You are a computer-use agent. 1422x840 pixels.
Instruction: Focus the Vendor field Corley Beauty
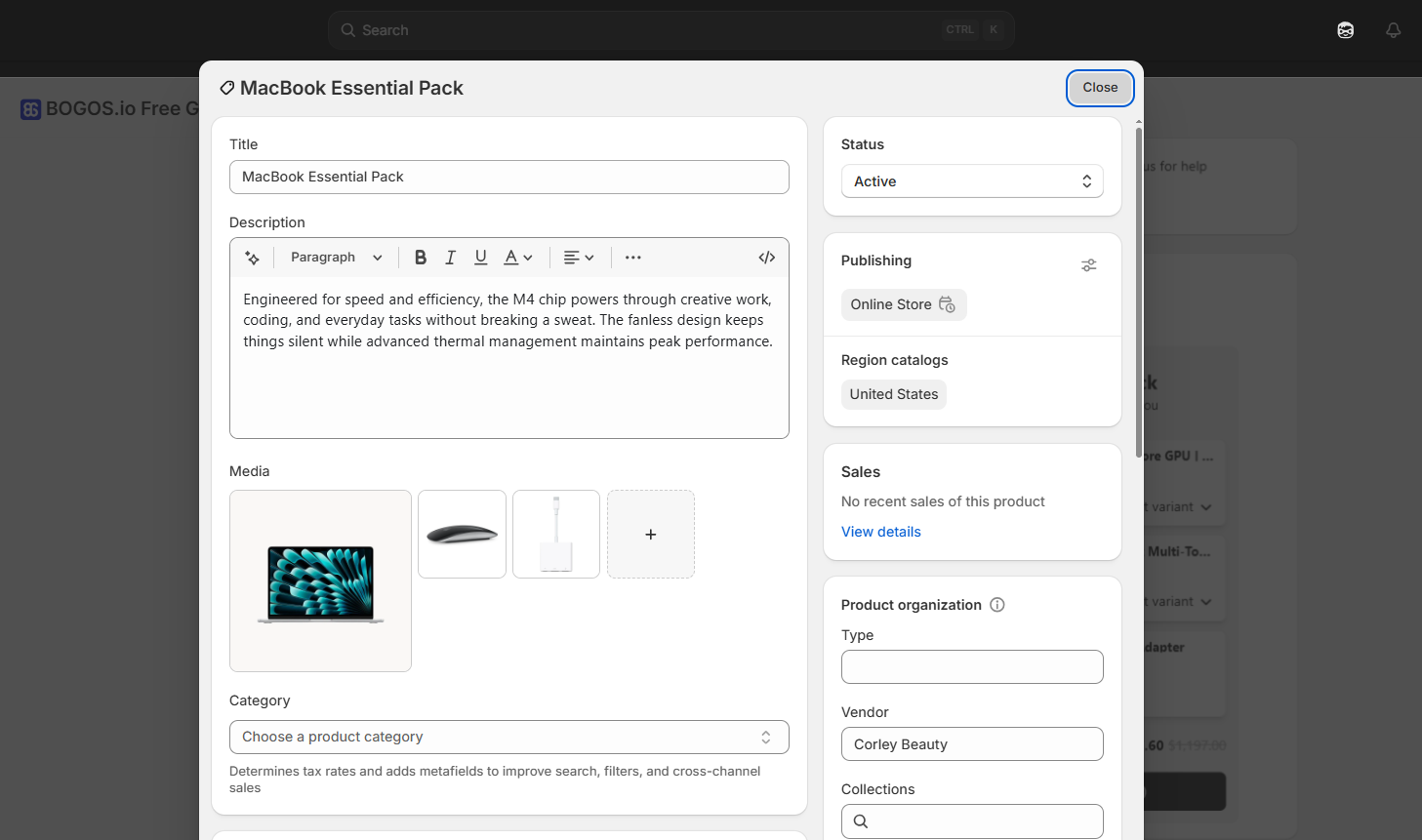972,744
